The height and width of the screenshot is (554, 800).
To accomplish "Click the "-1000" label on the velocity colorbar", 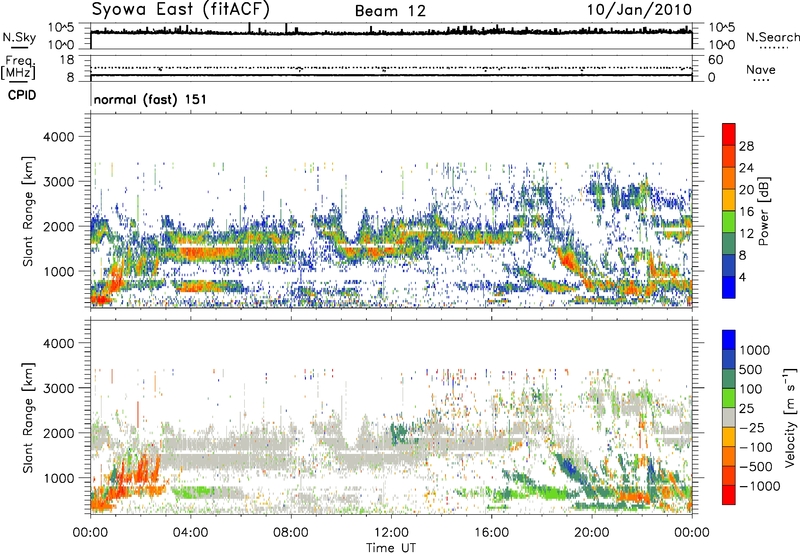I will (x=760, y=486).
